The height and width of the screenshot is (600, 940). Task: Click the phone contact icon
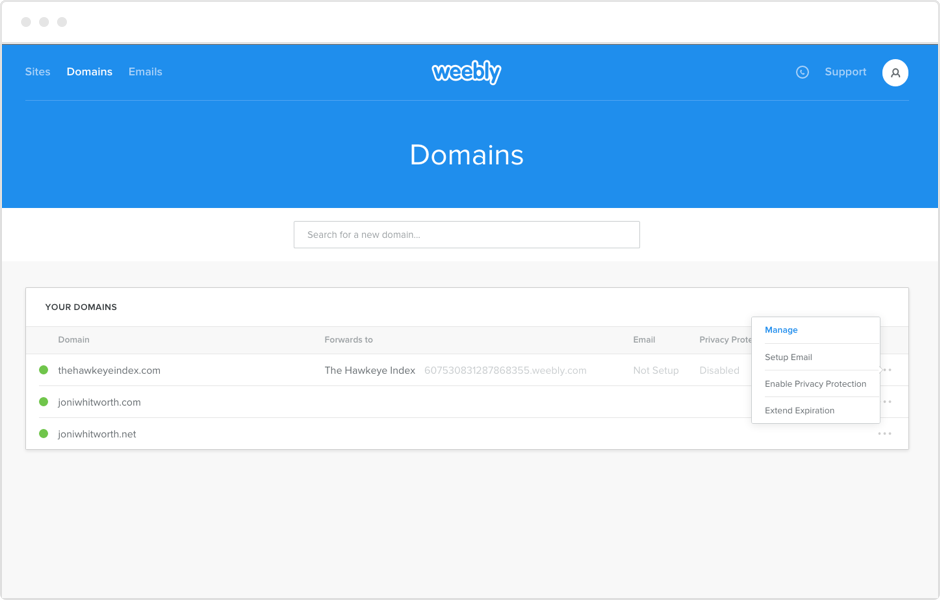[x=802, y=72]
